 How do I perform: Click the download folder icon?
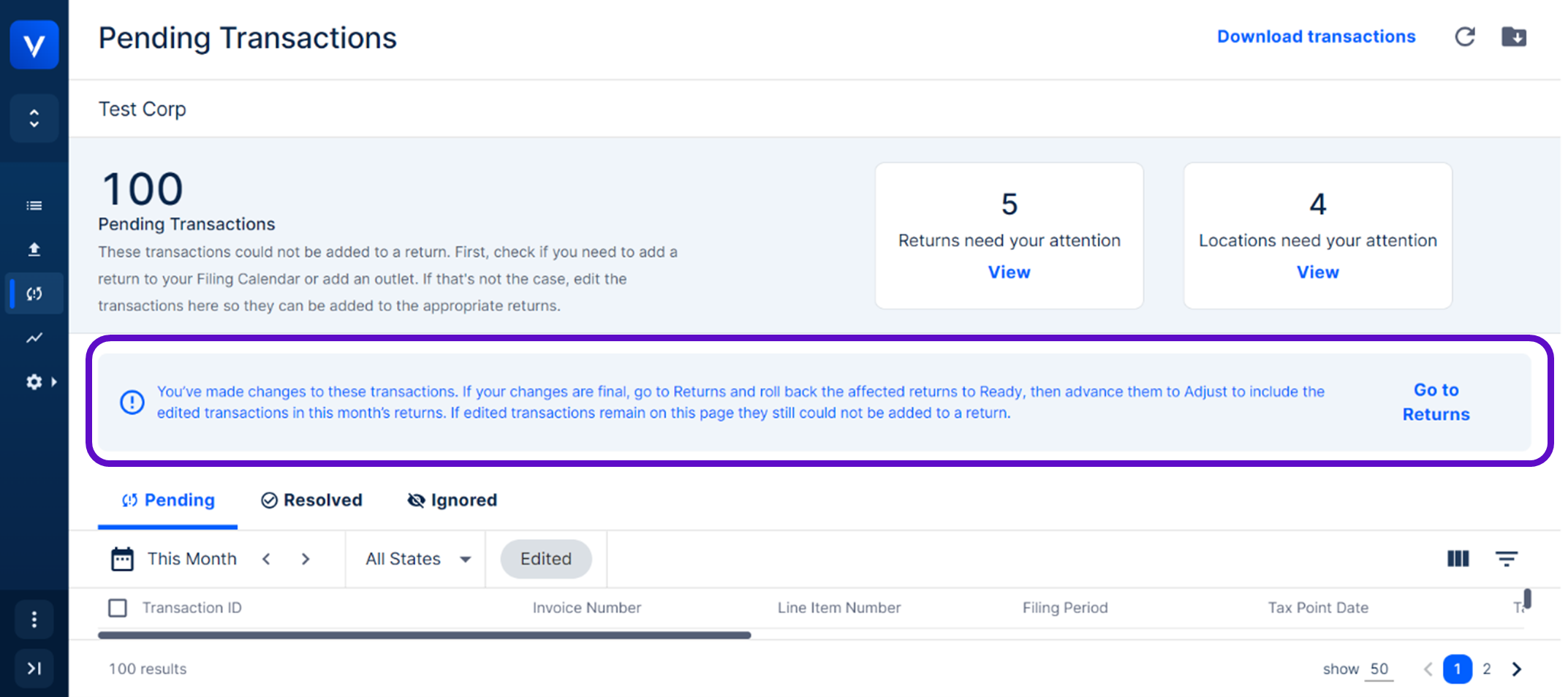(x=1513, y=37)
